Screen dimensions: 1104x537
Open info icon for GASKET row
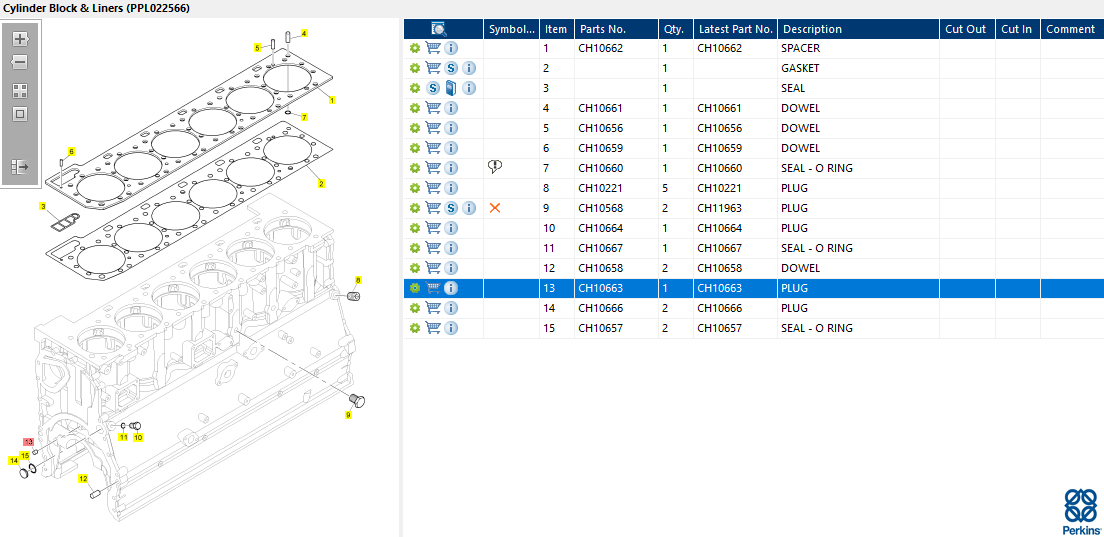470,68
